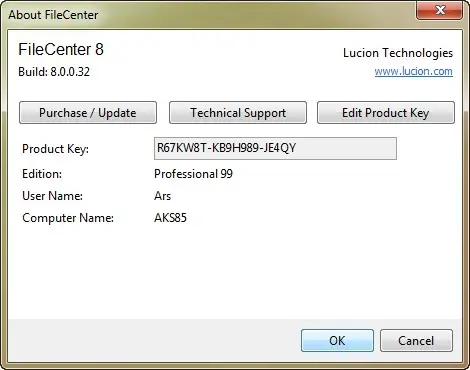Select the Ars user name value
The width and height of the screenshot is (470, 370).
pyautogui.click(x=162, y=196)
